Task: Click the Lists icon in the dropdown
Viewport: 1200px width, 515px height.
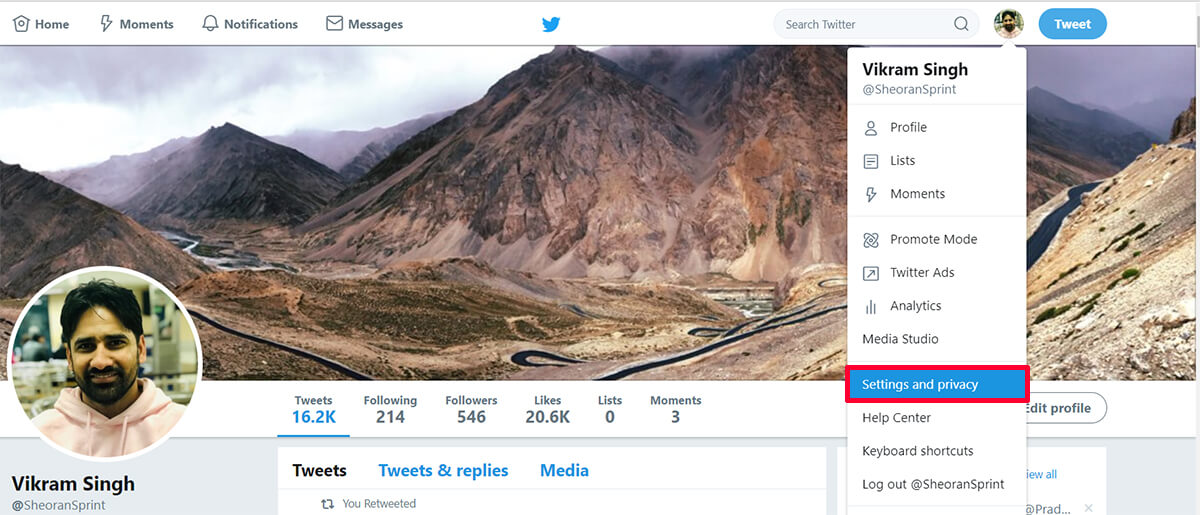Action: click(x=871, y=161)
